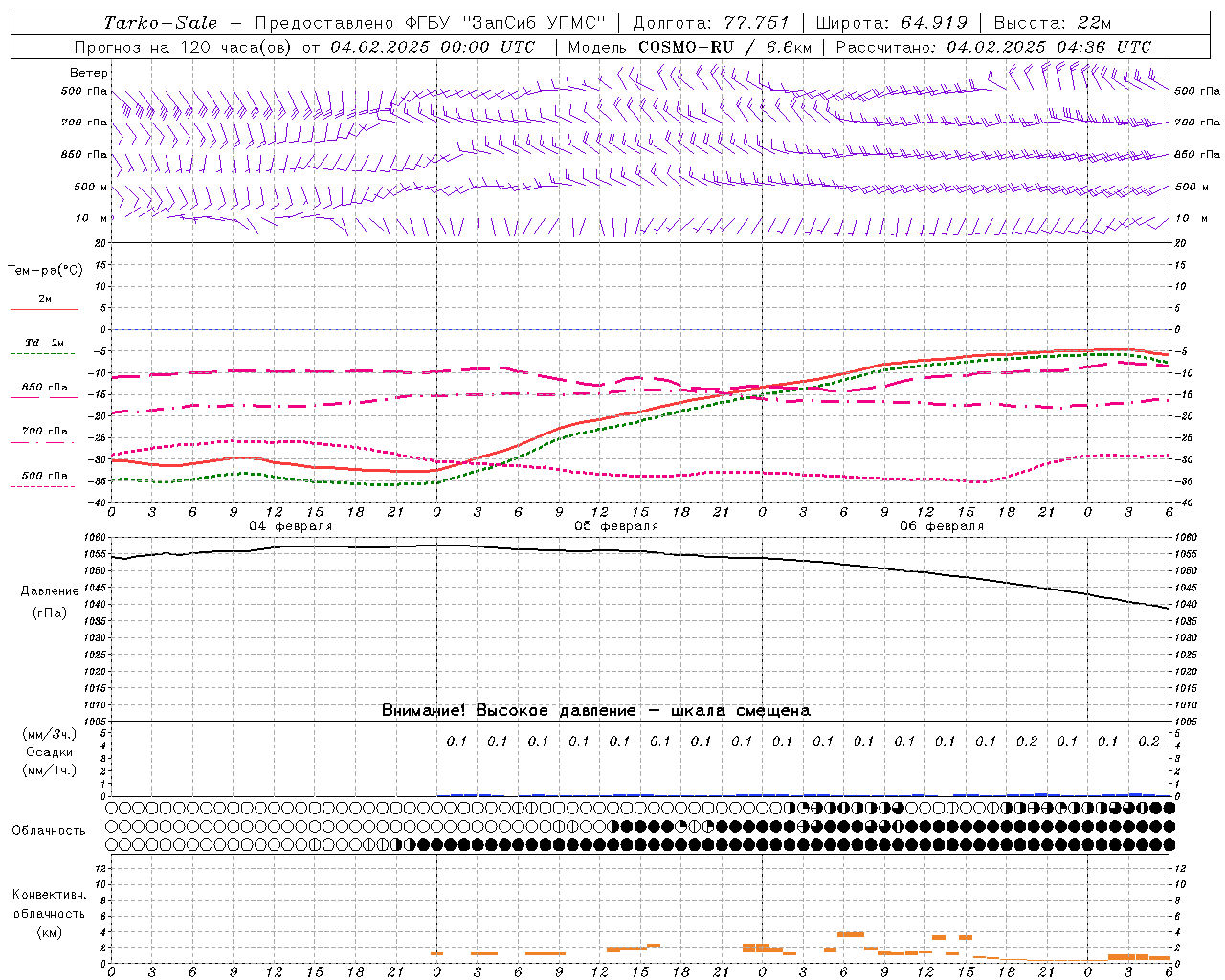Viewport: 1225px width, 980px height.
Task: Click the 'Тем-ра(°C)' temperature panel label
Action: (45, 271)
